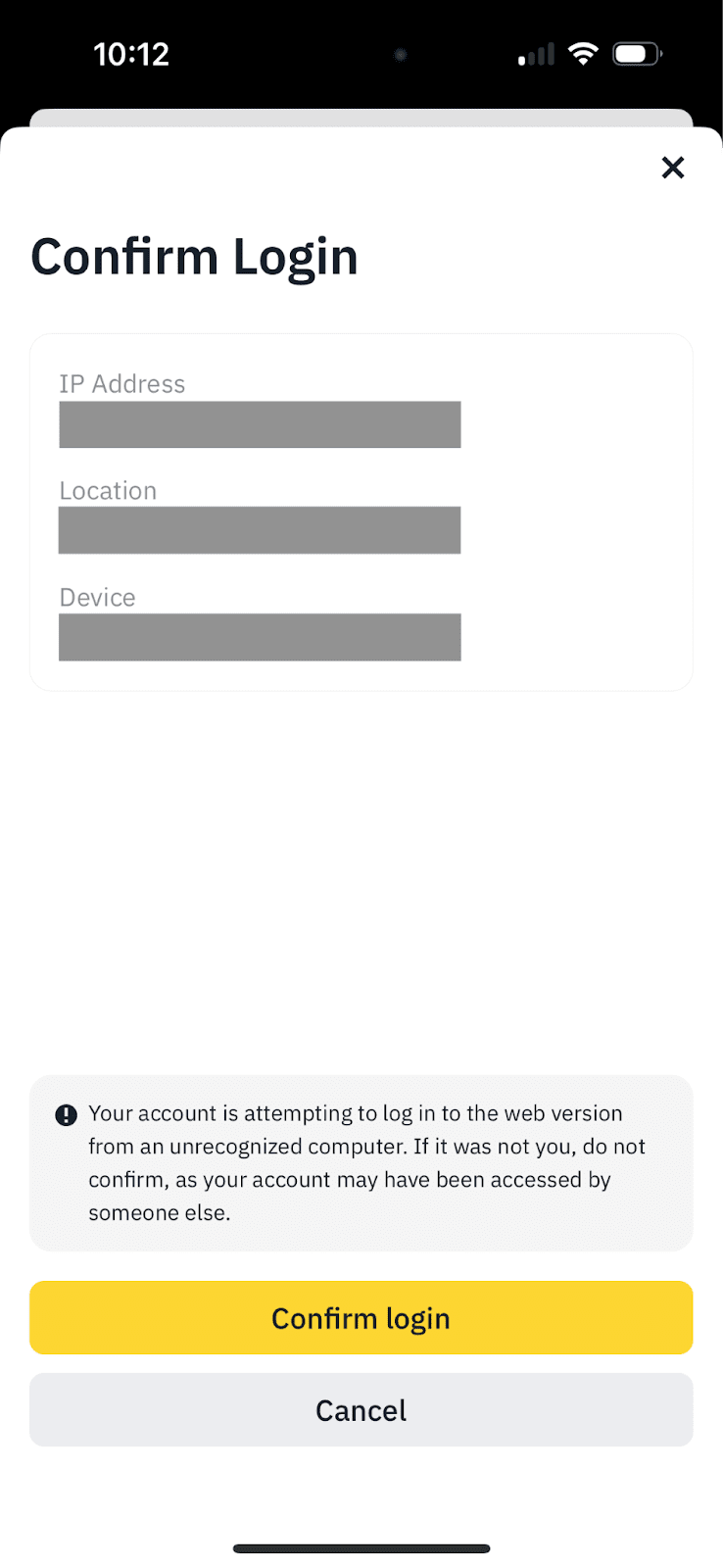
Task: Select the masked Device value
Action: point(259,637)
